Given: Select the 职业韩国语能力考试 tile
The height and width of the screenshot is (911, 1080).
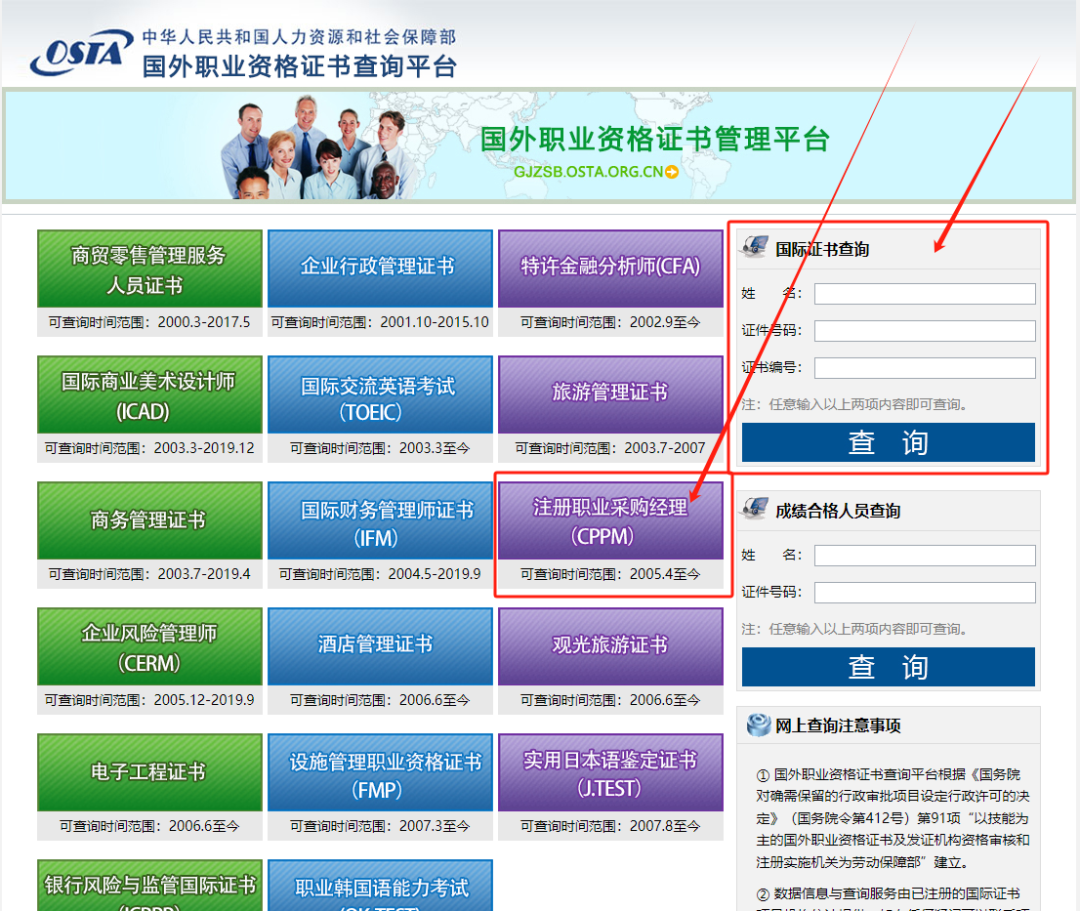Looking at the screenshot, I should [x=380, y=886].
